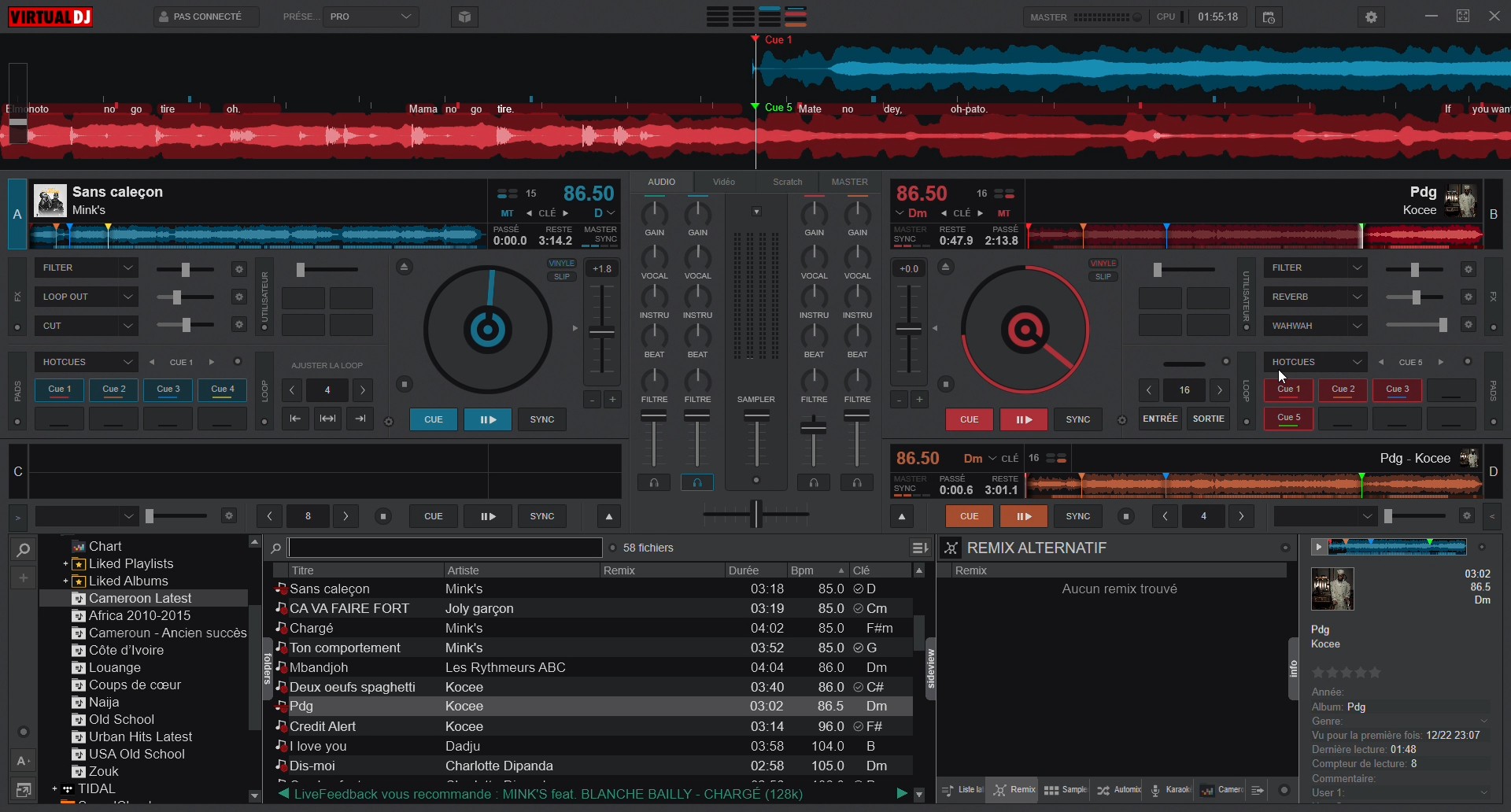The width and height of the screenshot is (1511, 812).
Task: Double the loop length on deck B
Action: pyautogui.click(x=1220, y=390)
